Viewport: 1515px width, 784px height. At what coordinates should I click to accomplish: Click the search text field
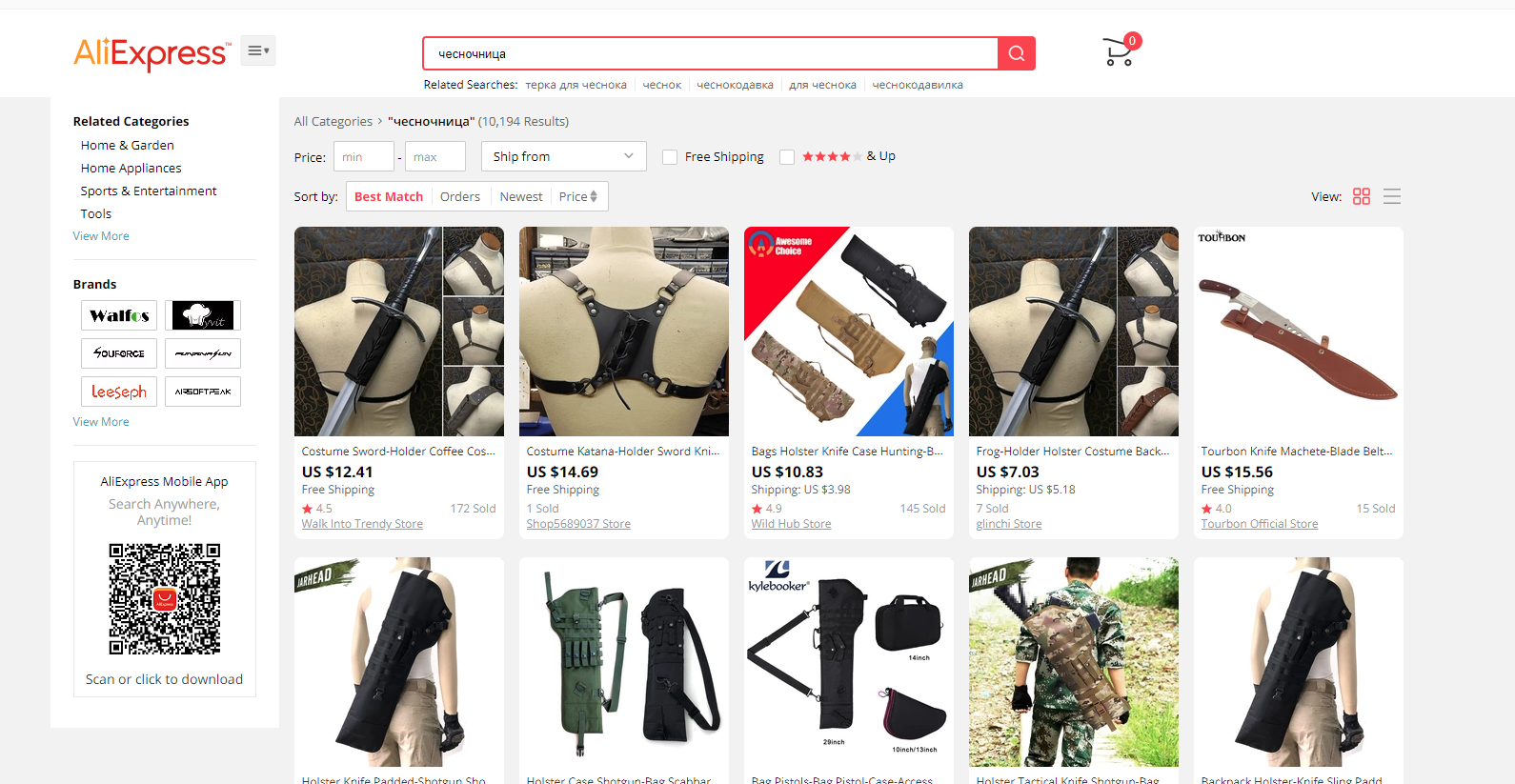(x=711, y=53)
